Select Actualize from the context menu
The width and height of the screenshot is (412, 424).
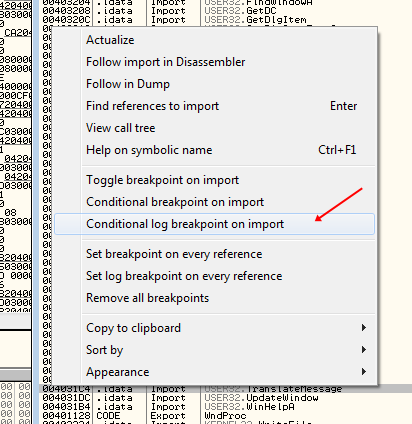215,40
